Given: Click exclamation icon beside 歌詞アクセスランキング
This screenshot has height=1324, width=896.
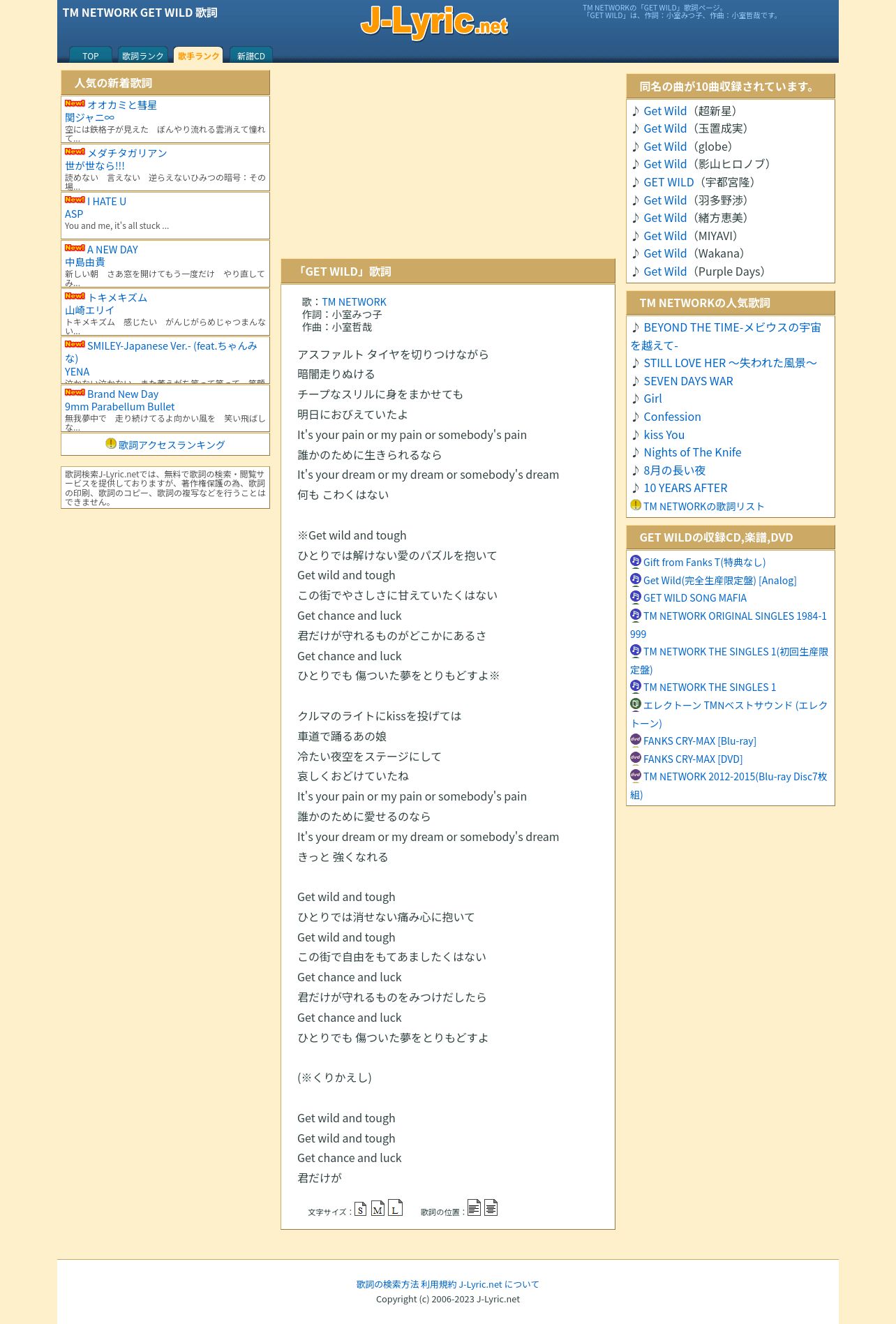Looking at the screenshot, I should (x=111, y=443).
